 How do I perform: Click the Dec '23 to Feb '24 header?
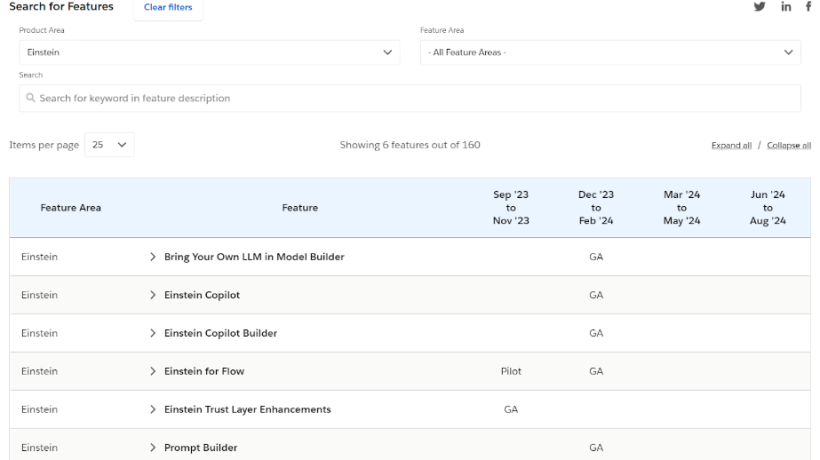click(x=596, y=208)
